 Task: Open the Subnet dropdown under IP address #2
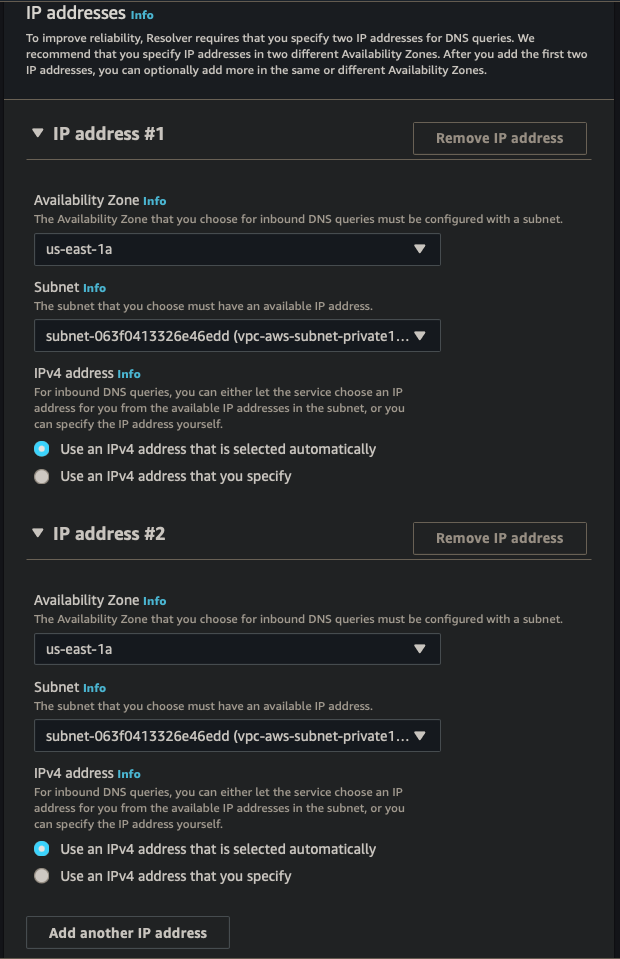pos(237,735)
